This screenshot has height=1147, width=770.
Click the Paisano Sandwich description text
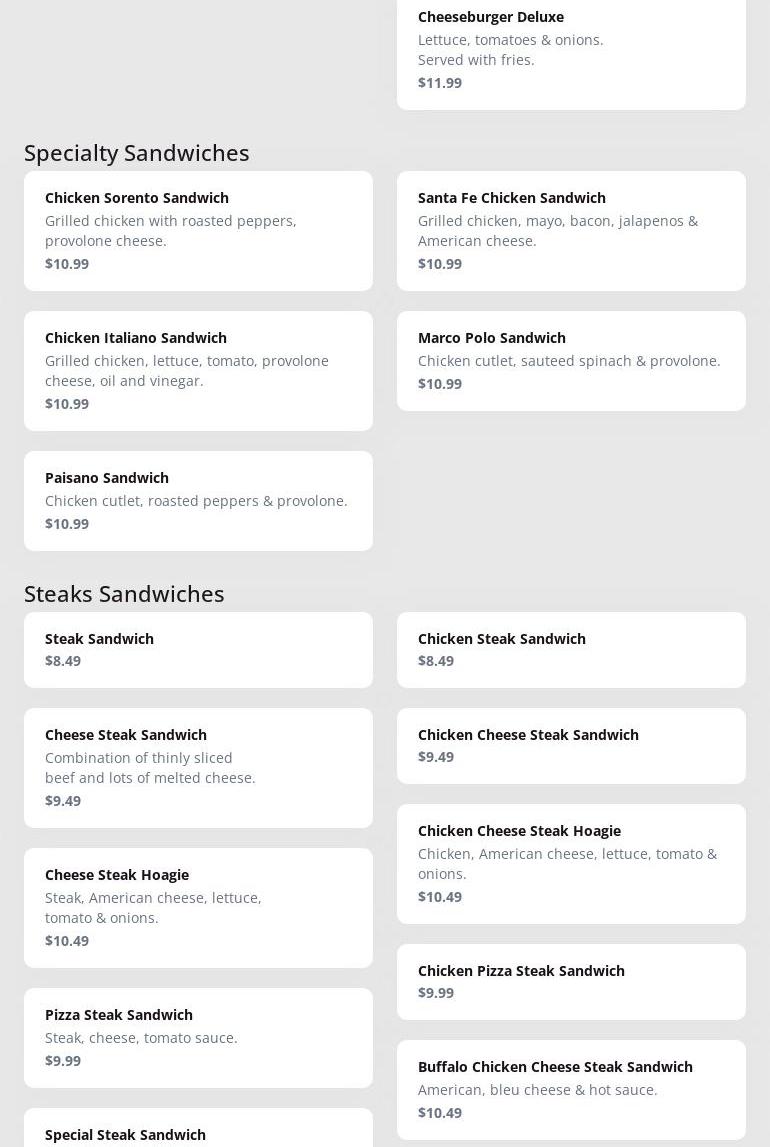click(196, 501)
